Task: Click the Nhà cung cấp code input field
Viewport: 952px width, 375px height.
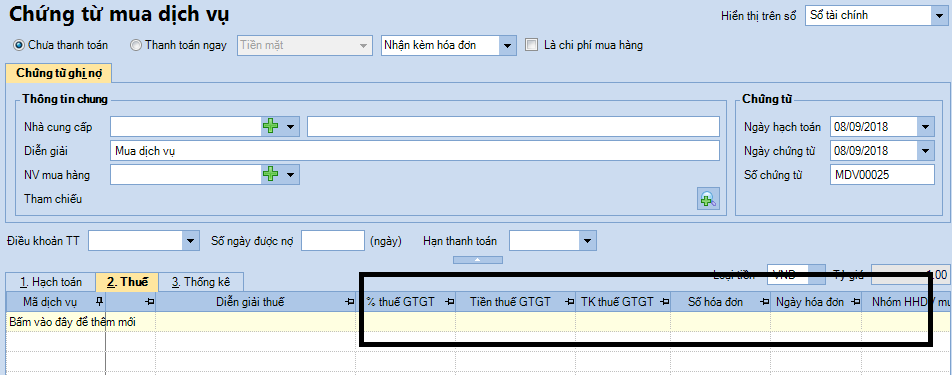Action: 186,126
